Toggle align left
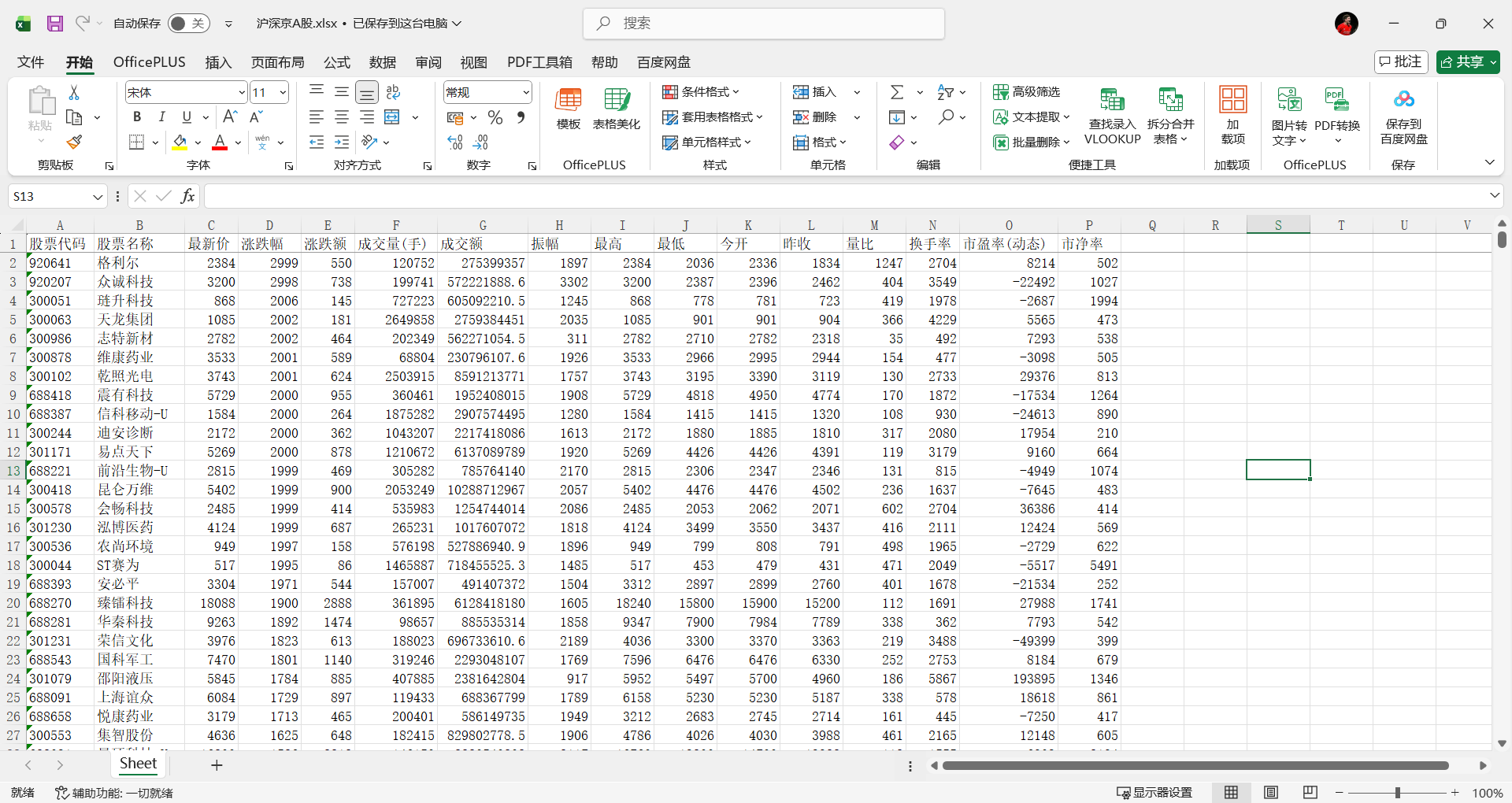This screenshot has width=1512, height=803. (316, 117)
